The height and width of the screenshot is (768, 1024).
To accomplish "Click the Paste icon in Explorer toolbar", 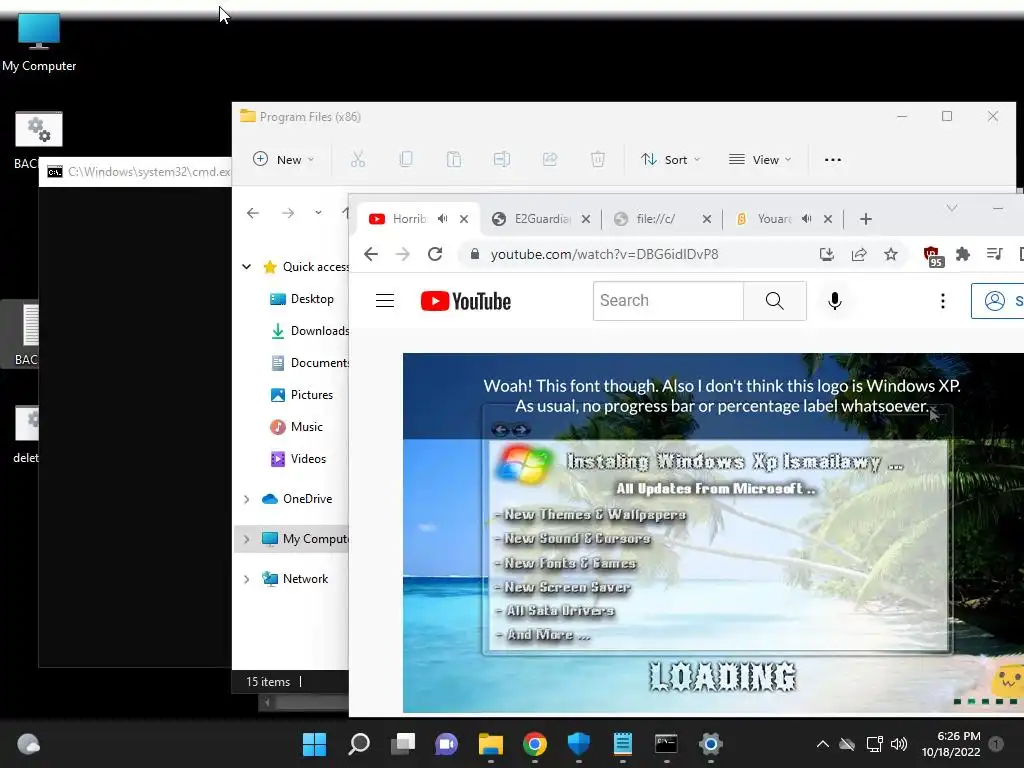I will (454, 159).
